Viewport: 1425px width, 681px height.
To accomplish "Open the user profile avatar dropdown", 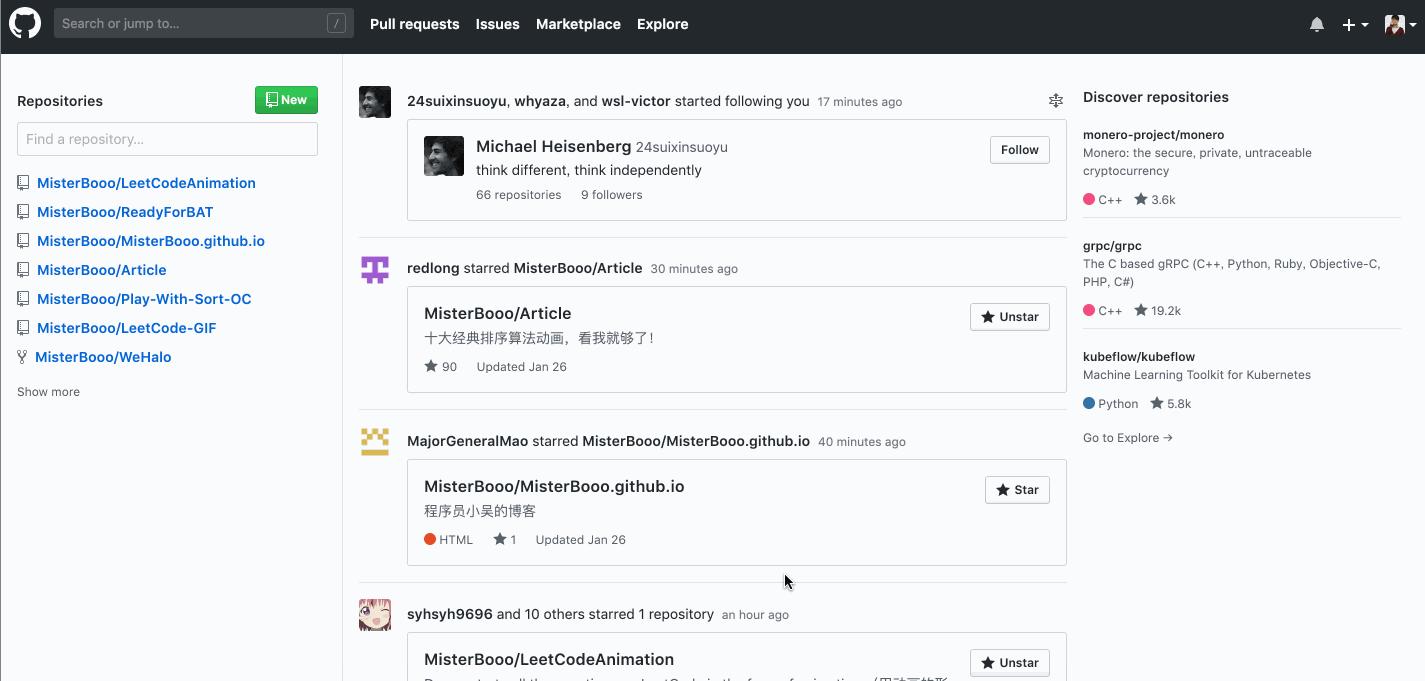I will 1400,24.
